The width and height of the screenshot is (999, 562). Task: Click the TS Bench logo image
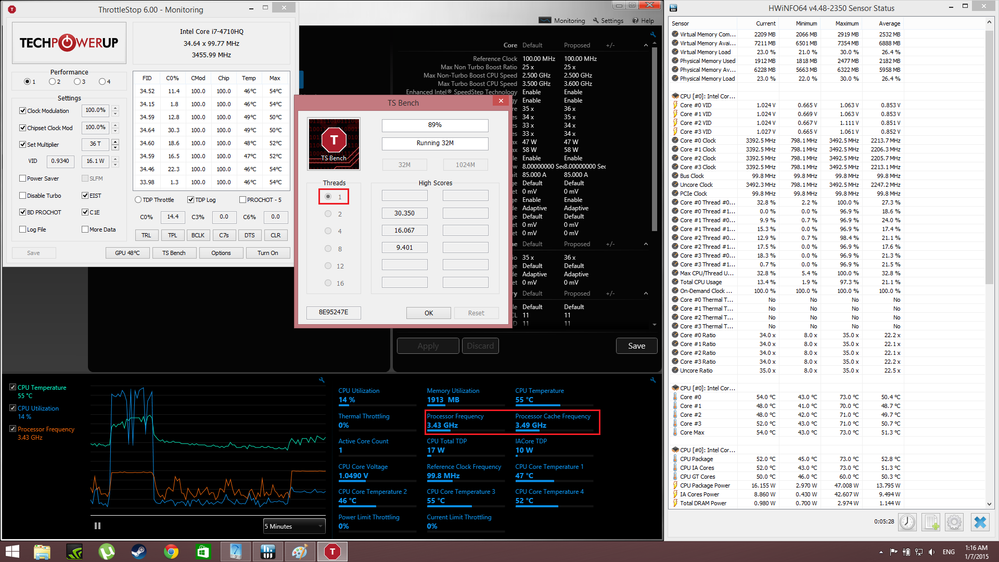pos(334,144)
